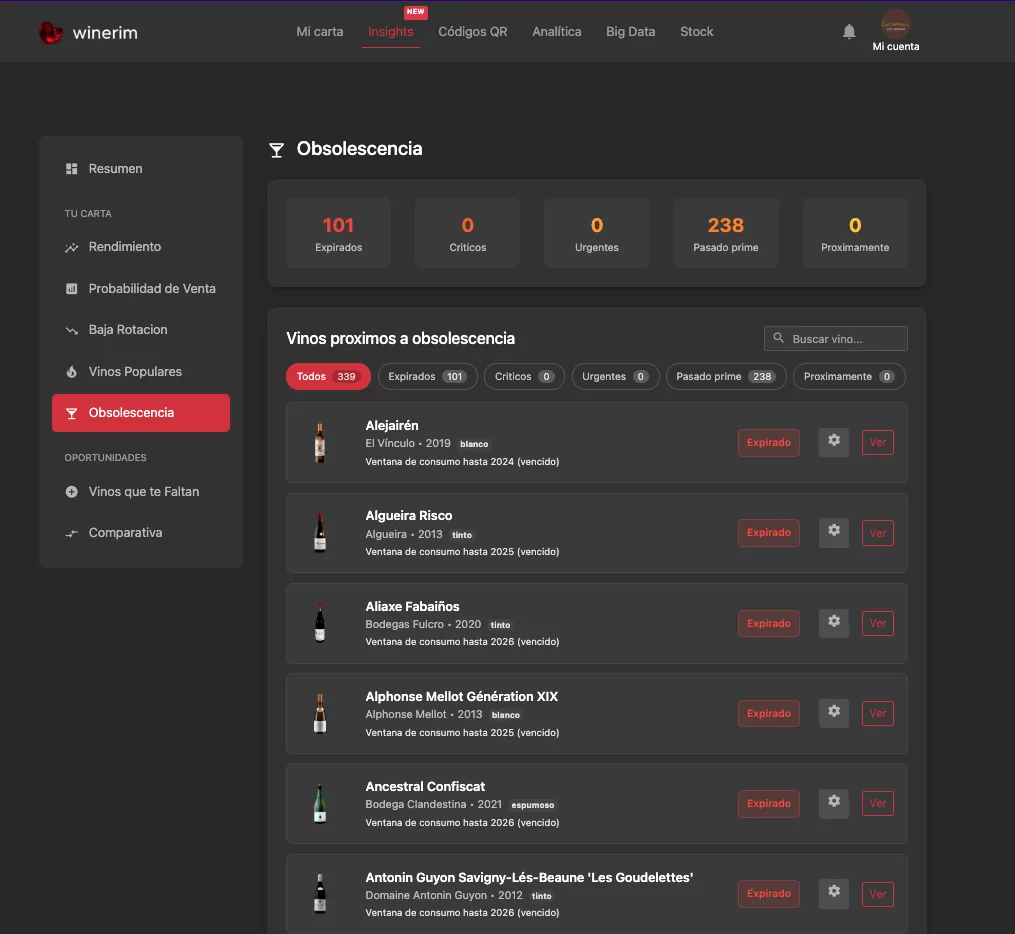Click the Buscar vino search field
1015x934 pixels.
click(x=836, y=339)
